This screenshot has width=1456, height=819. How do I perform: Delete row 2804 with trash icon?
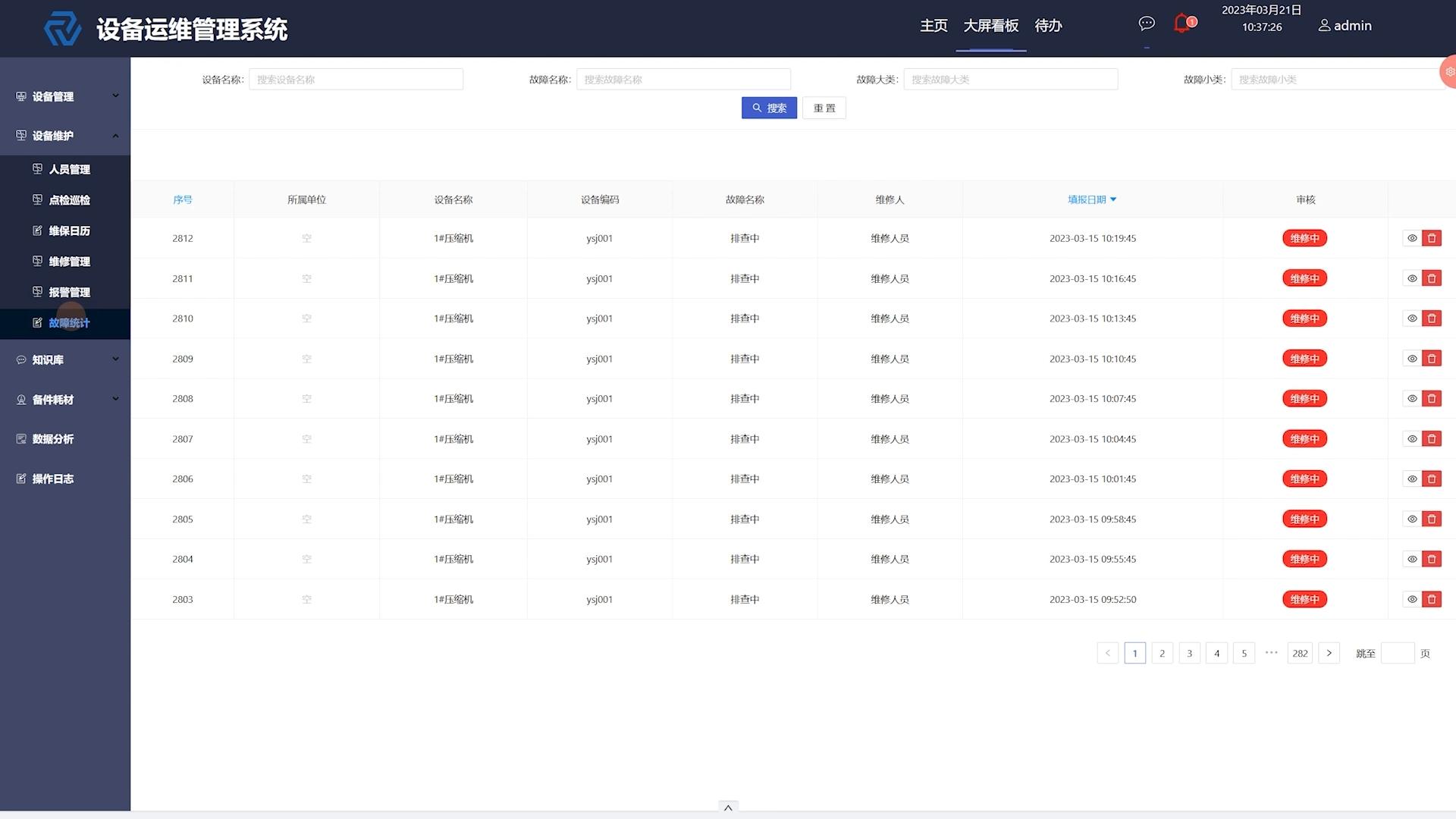[x=1432, y=559]
